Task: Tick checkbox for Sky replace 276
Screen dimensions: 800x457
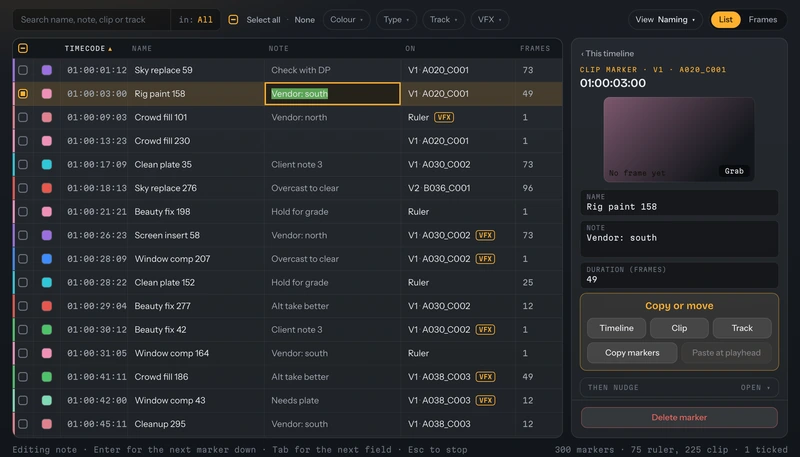Action: [x=23, y=188]
